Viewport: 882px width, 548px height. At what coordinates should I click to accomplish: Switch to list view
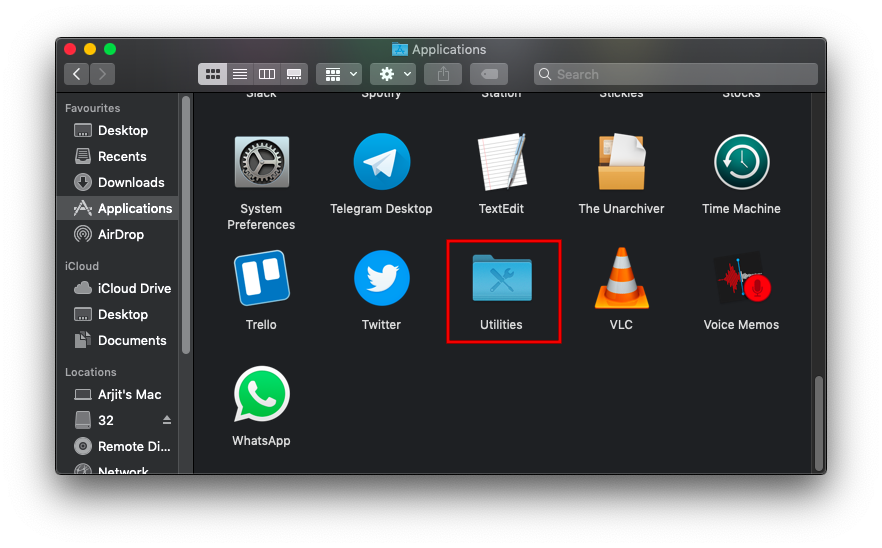240,74
